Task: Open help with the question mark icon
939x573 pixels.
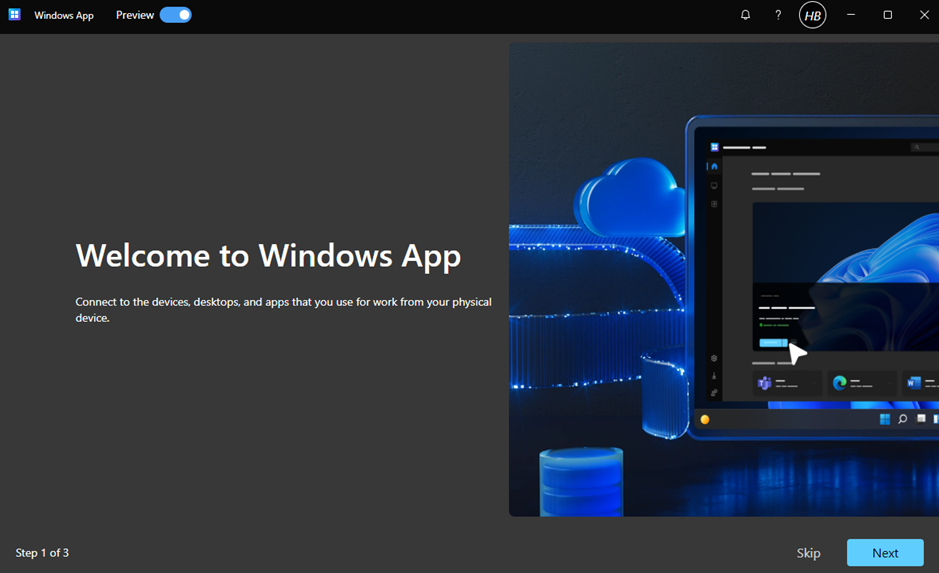Action: 778,15
